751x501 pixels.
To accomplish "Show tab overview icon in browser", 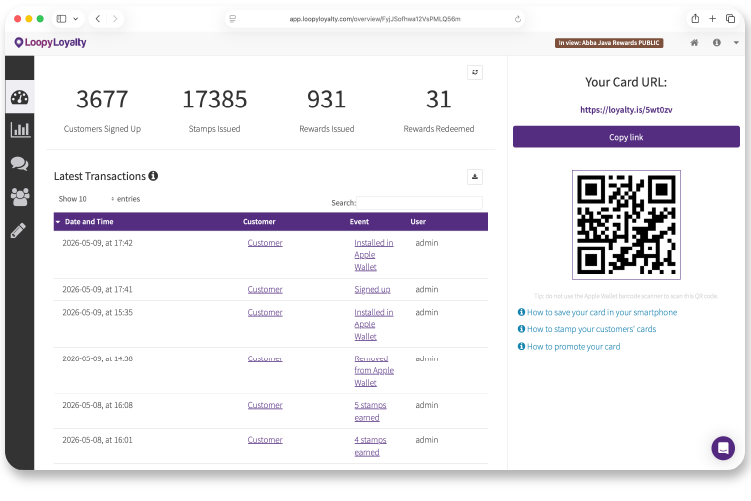I will 730,19.
